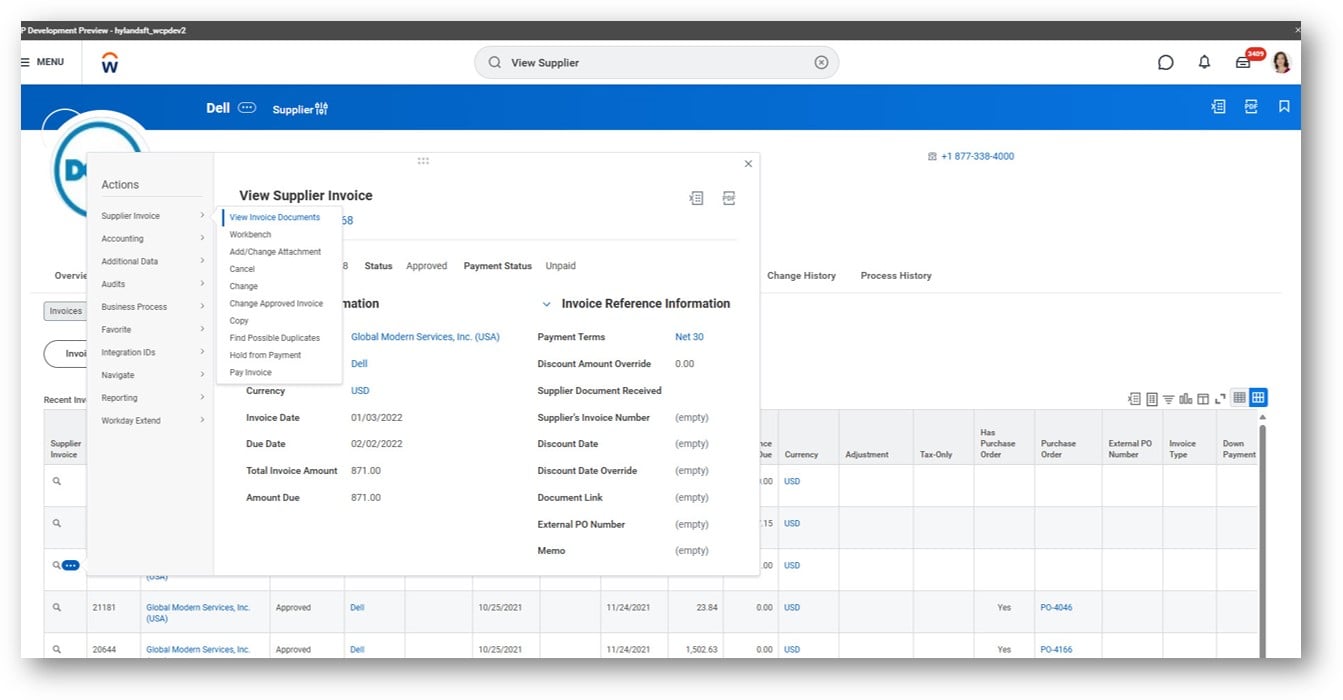Collapse Invoice Reference Information section
Viewport: 1343px width, 700px height.
coord(546,304)
